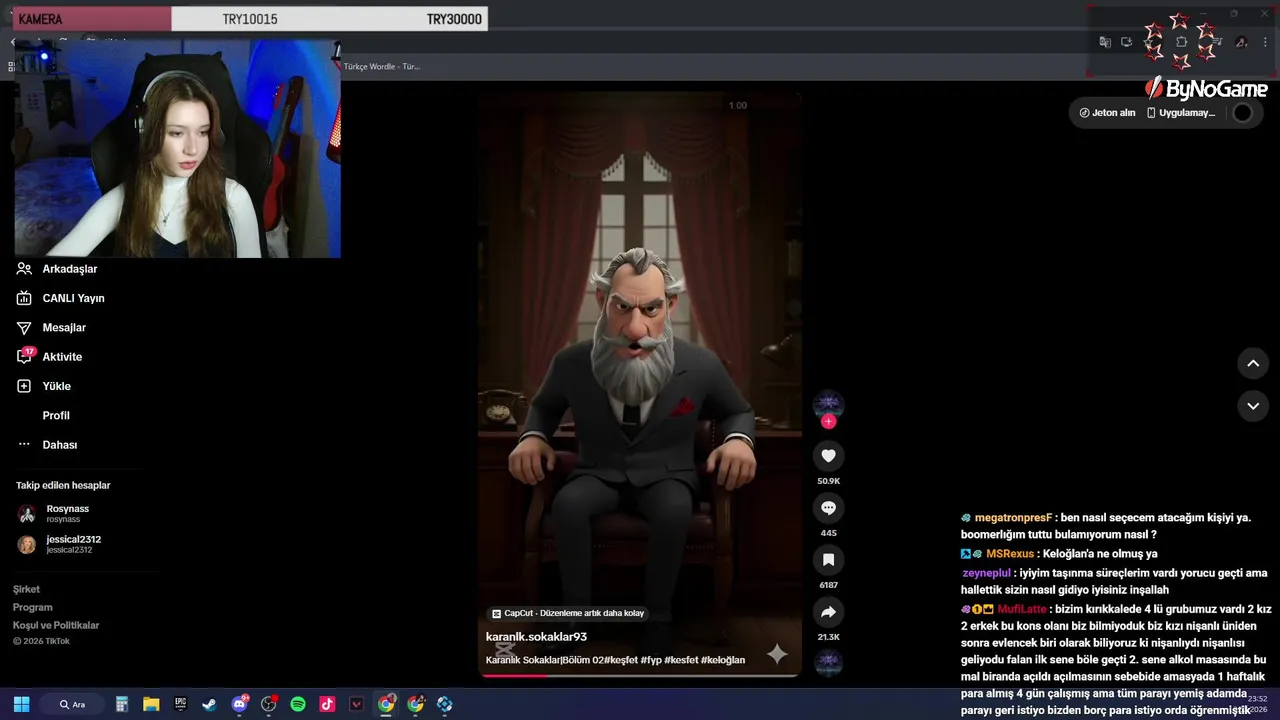The height and width of the screenshot is (720, 1280).
Task: Bookmark the video with the 6187 saves icon
Action: 828,560
